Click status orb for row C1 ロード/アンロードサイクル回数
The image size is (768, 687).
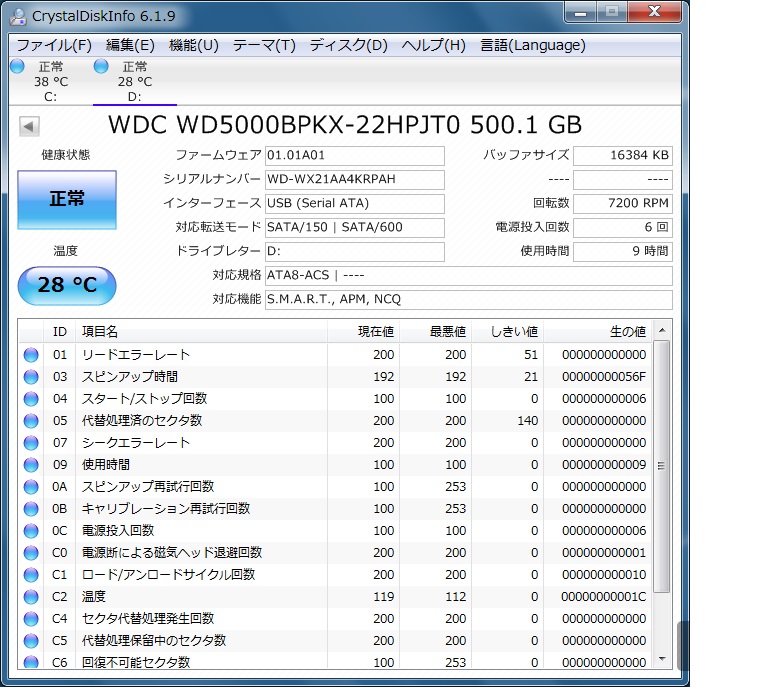tap(31, 575)
